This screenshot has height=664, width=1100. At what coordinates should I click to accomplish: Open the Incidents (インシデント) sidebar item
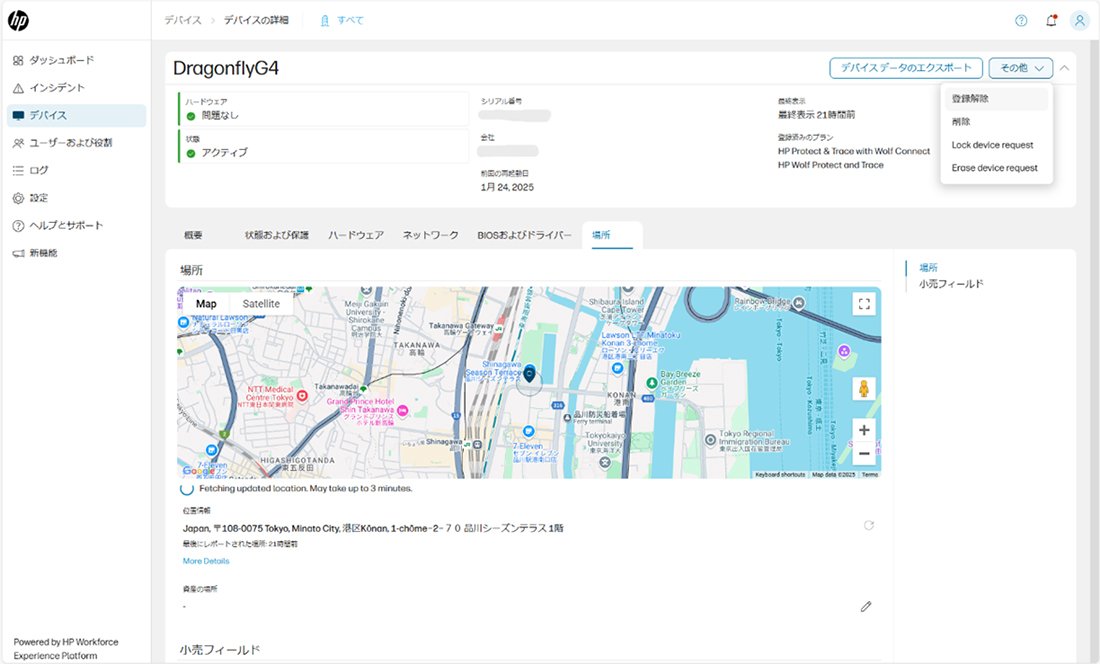[48, 88]
